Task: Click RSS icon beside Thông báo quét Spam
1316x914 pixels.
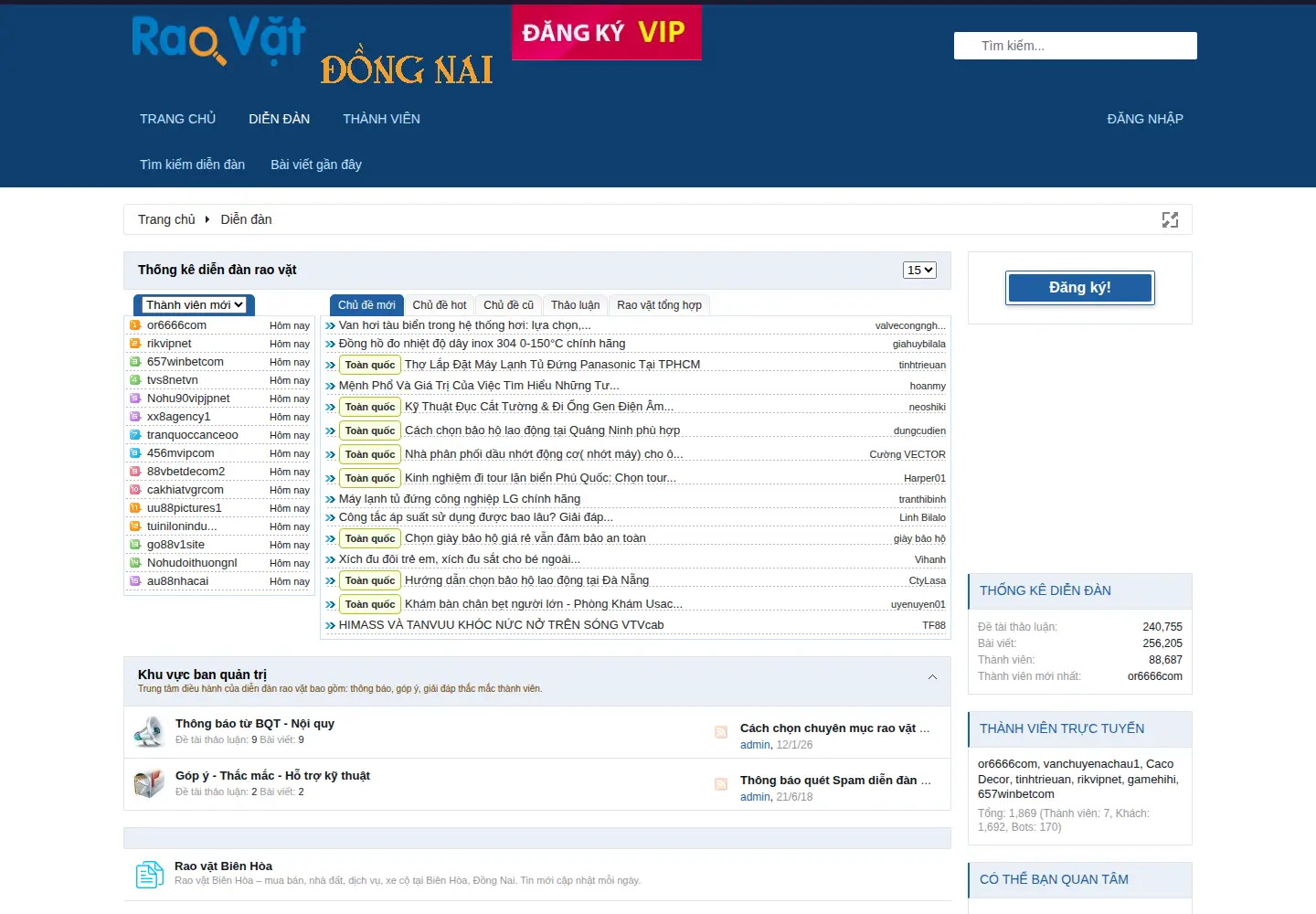Action: (721, 783)
